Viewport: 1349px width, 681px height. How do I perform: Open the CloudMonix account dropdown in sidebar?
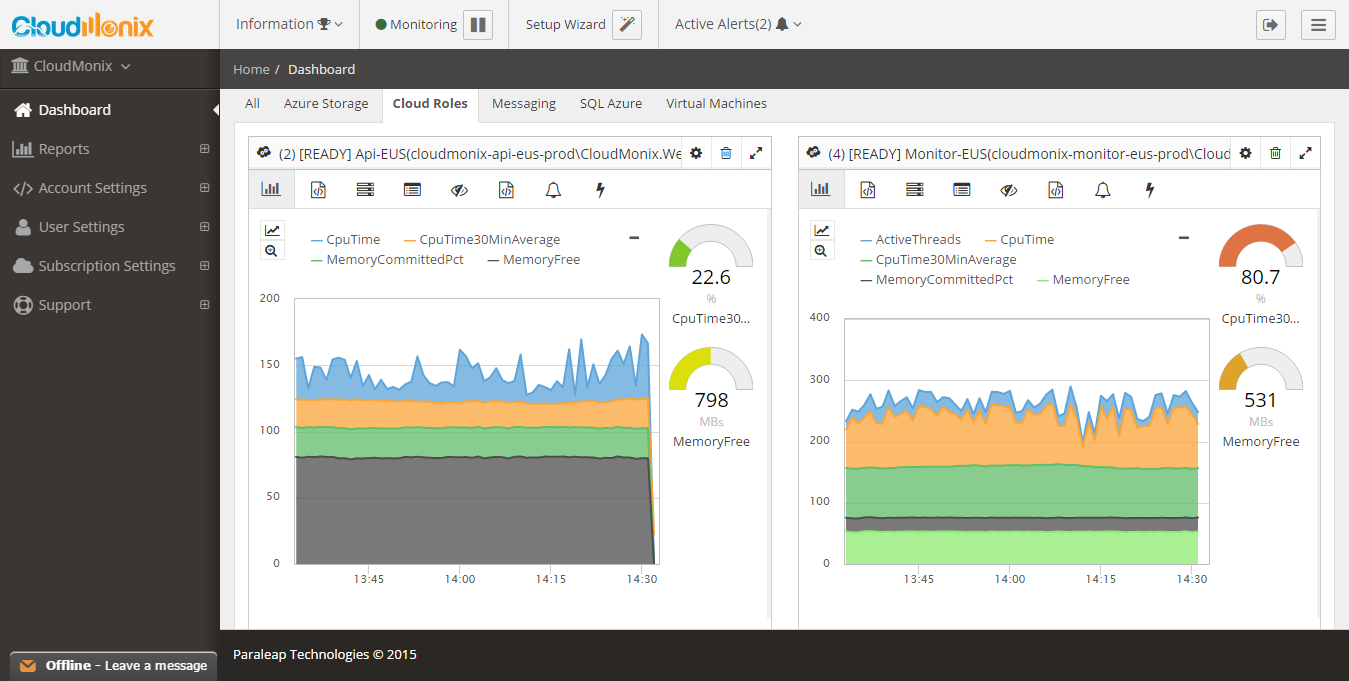[70, 67]
